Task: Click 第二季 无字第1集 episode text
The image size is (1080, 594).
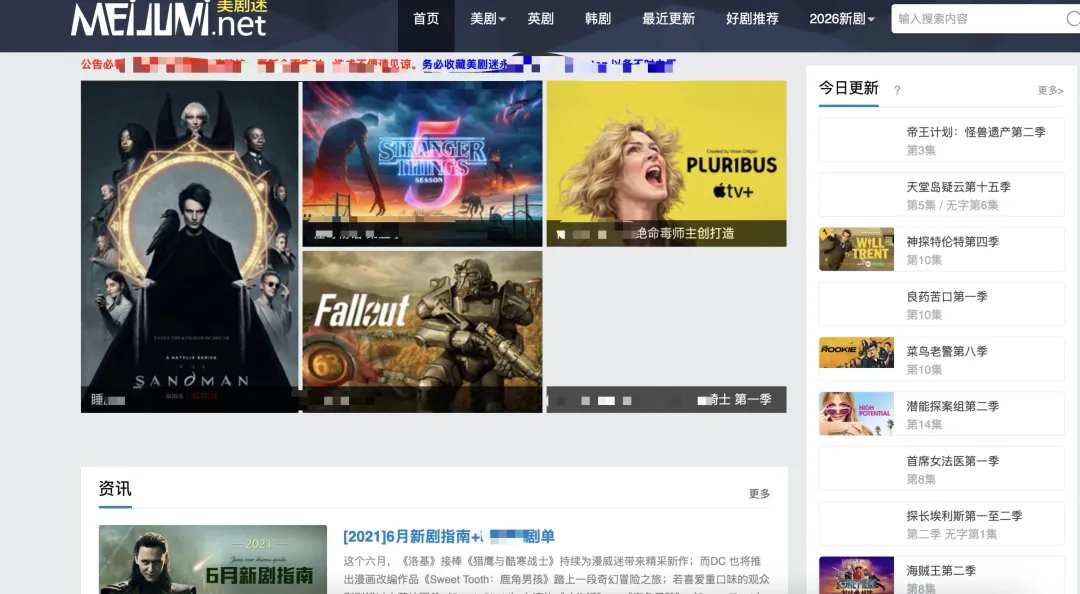Action: [952, 534]
